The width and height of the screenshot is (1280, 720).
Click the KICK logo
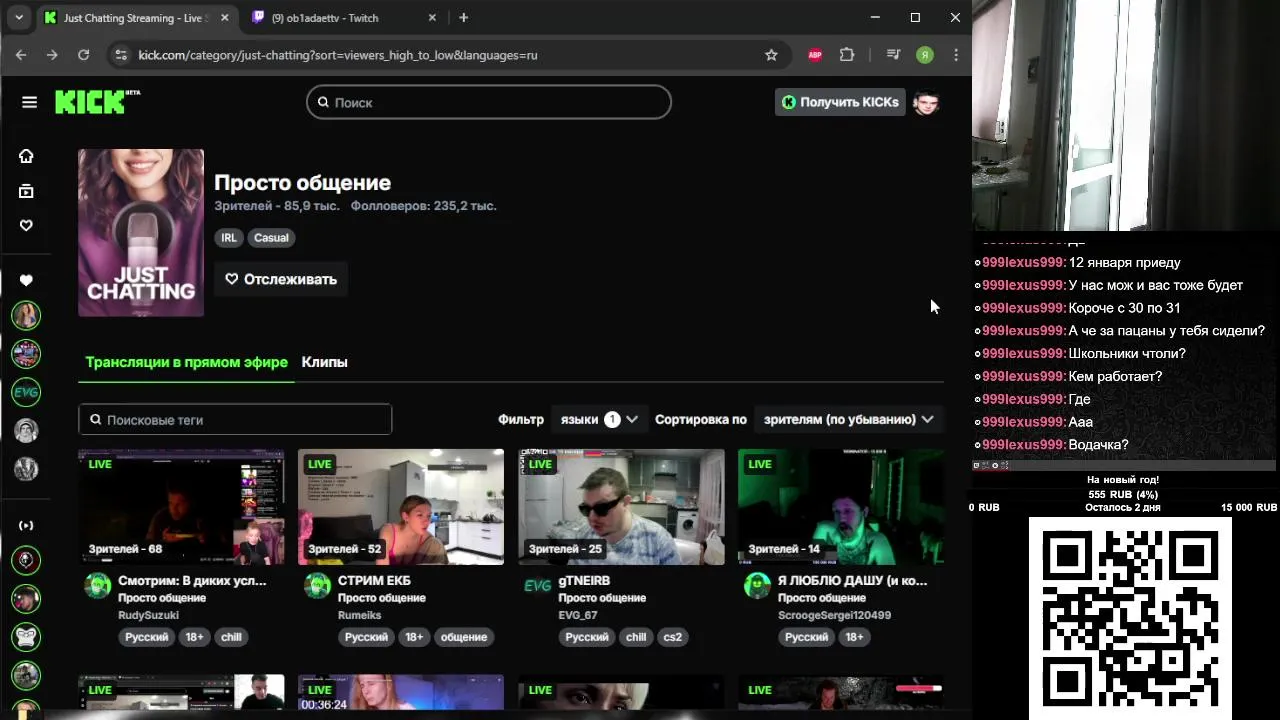tap(96, 102)
